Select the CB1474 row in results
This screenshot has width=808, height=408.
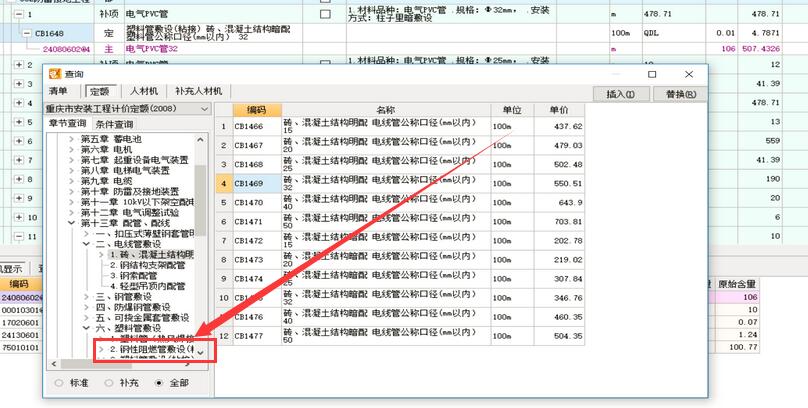tap(400, 279)
